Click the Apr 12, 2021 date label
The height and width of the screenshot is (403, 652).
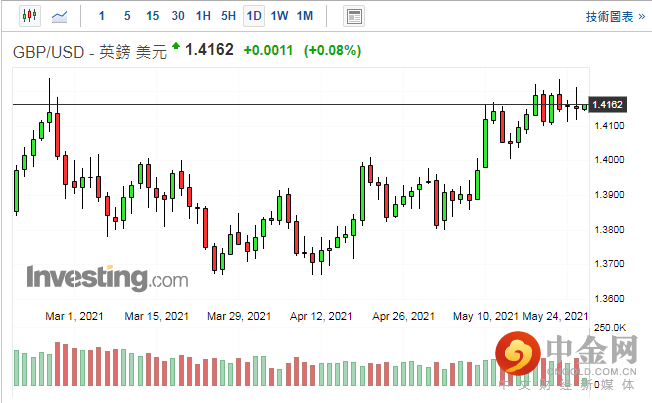[x=321, y=316]
